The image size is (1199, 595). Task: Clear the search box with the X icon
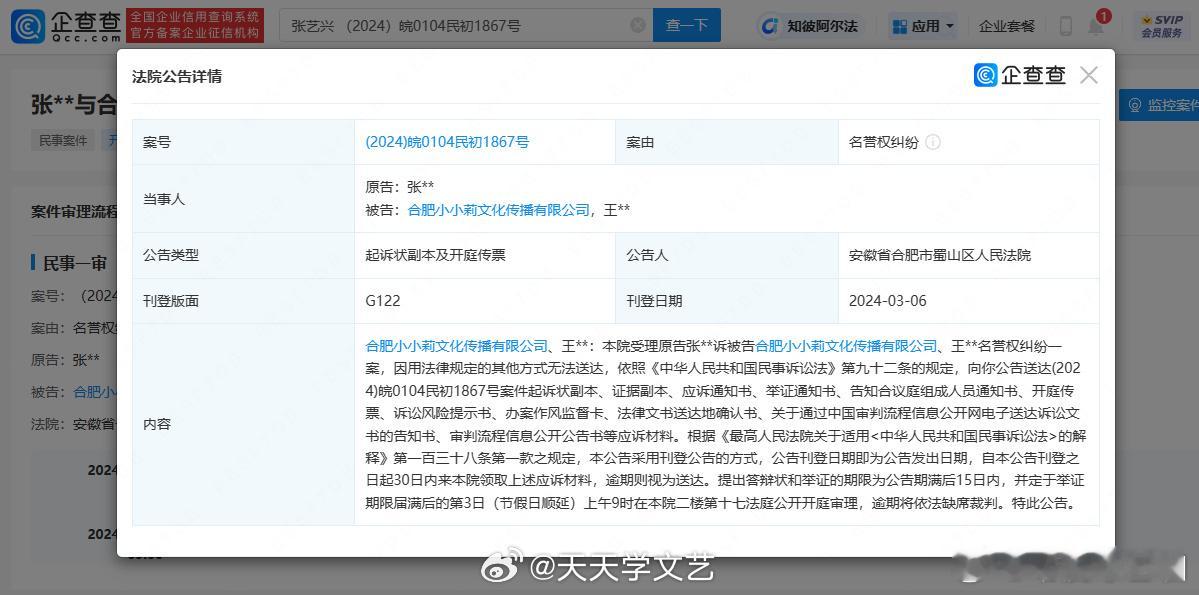click(x=638, y=25)
